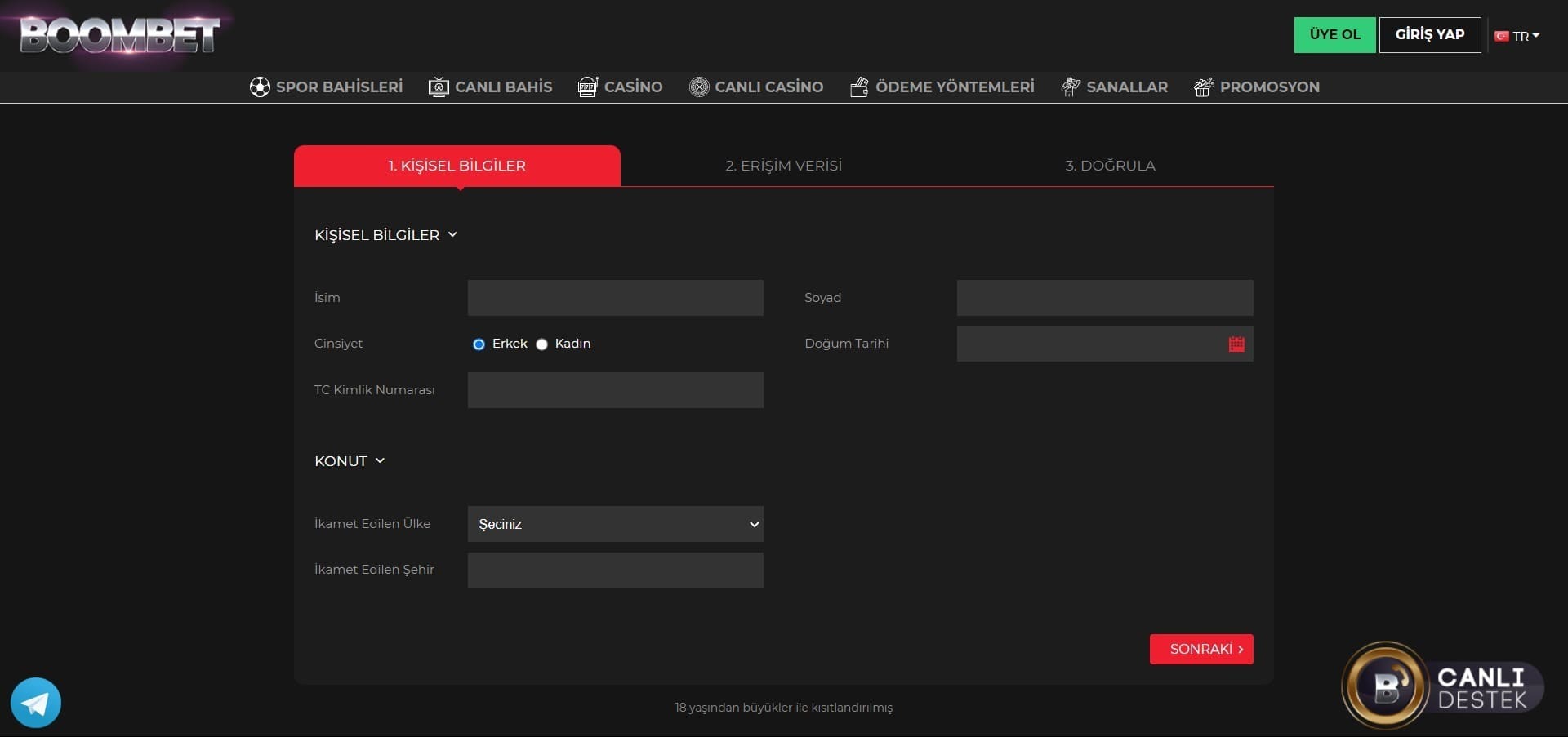Focus the TC Kimlik Numarası field
This screenshot has width=1568, height=737.
tap(615, 390)
